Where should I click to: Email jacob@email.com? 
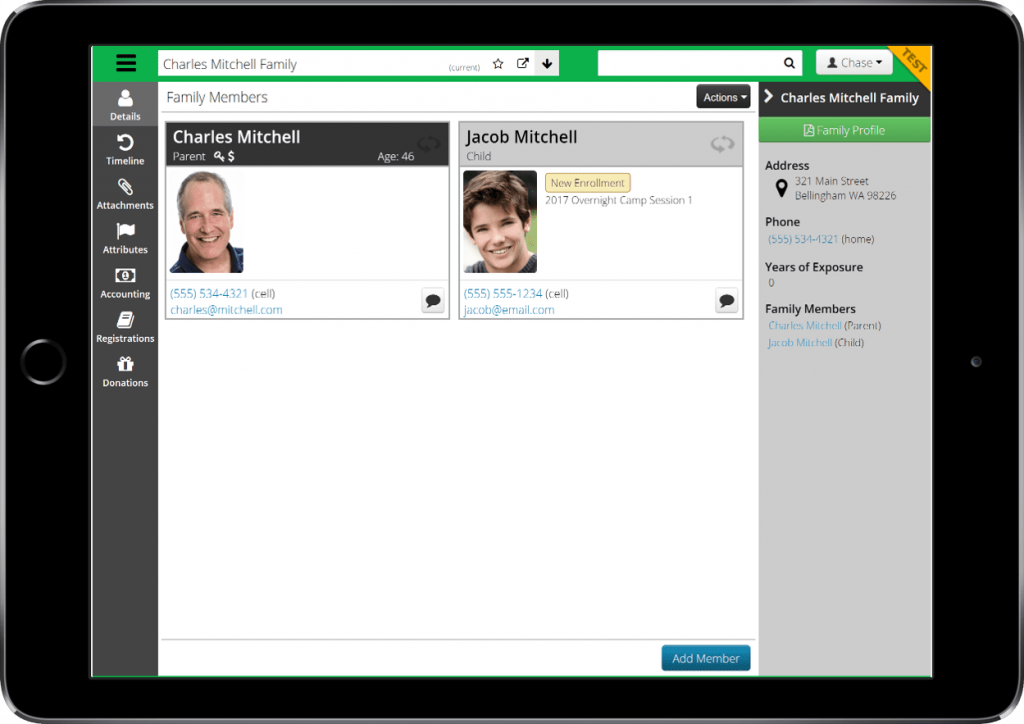(509, 310)
